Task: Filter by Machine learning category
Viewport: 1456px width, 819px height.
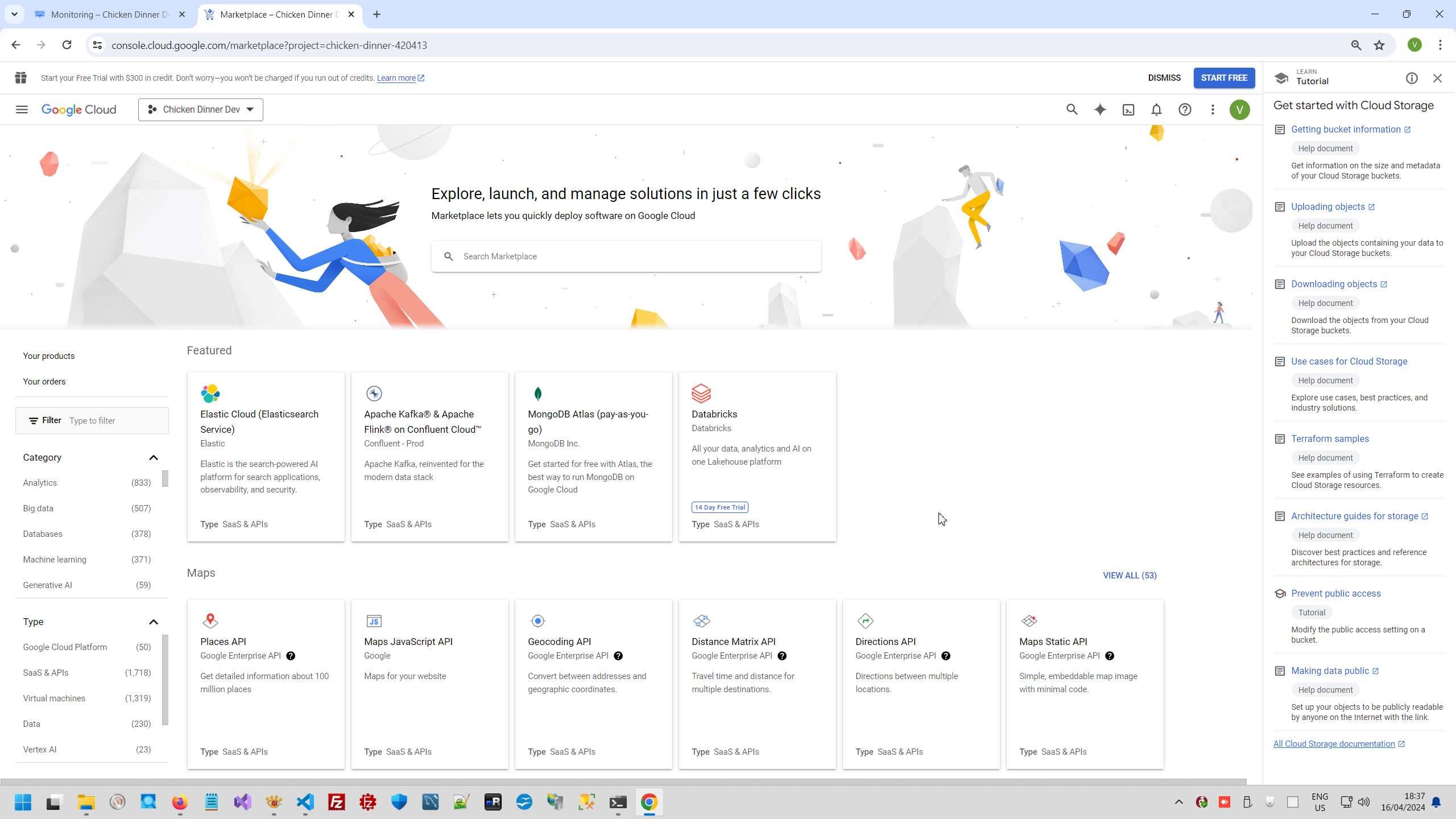Action: tap(55, 559)
